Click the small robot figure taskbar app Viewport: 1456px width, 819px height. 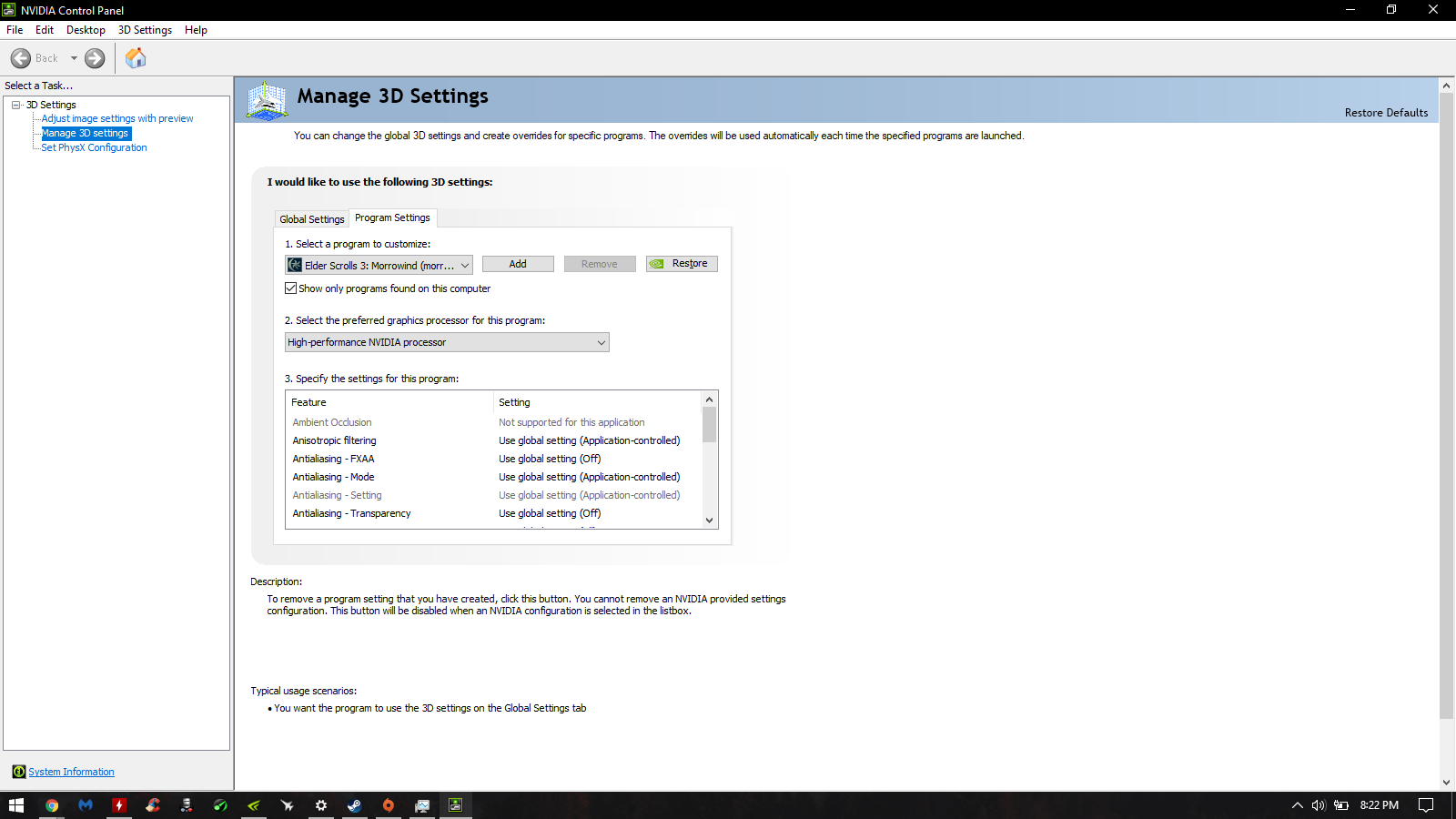187,805
